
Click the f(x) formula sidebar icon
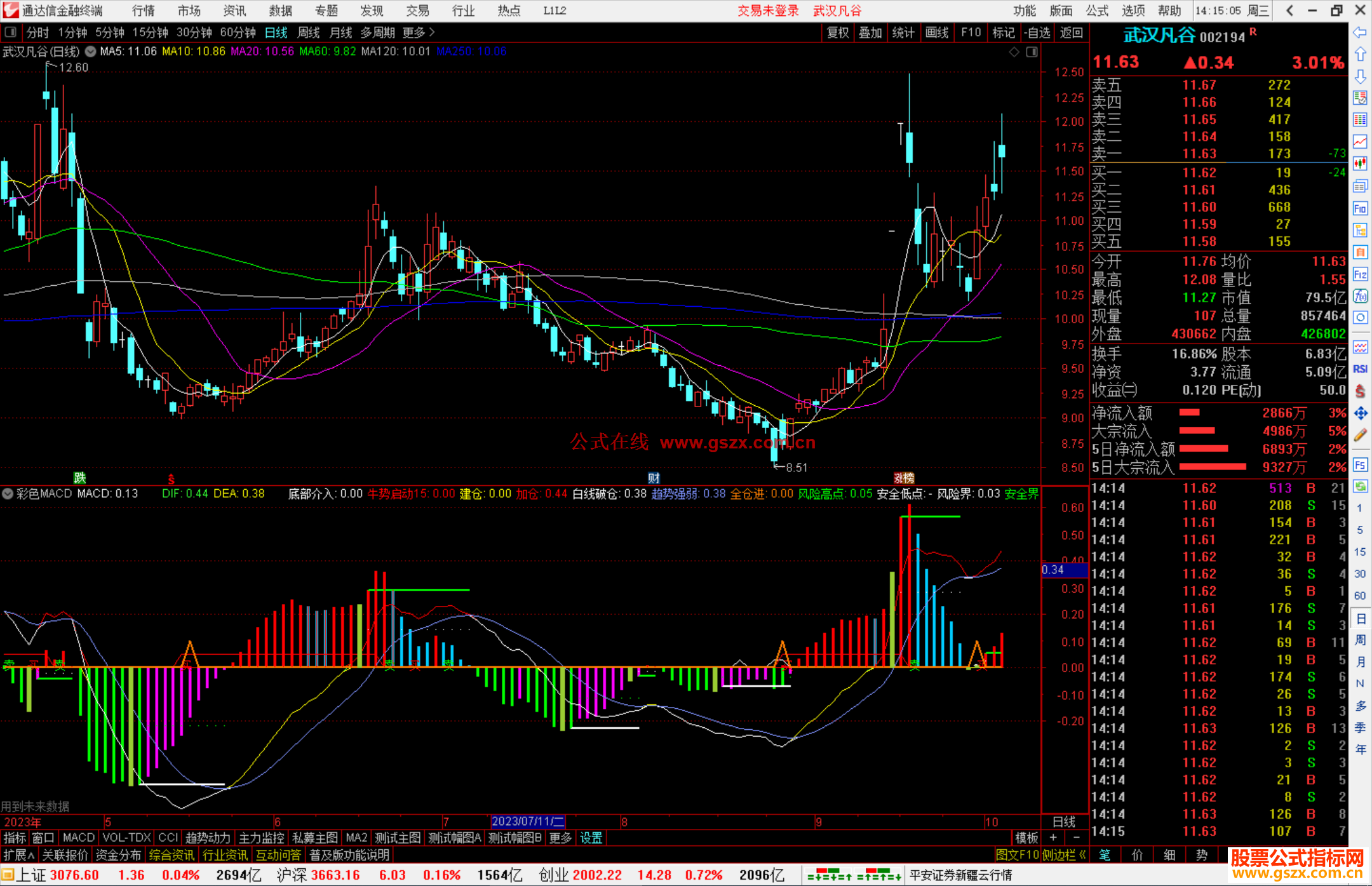tap(1360, 296)
